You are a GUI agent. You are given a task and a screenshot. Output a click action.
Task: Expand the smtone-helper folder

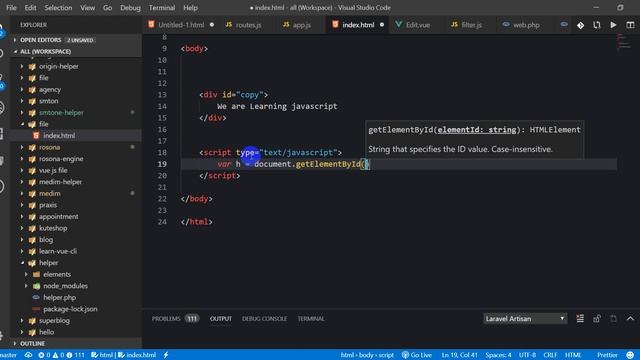(x=61, y=112)
